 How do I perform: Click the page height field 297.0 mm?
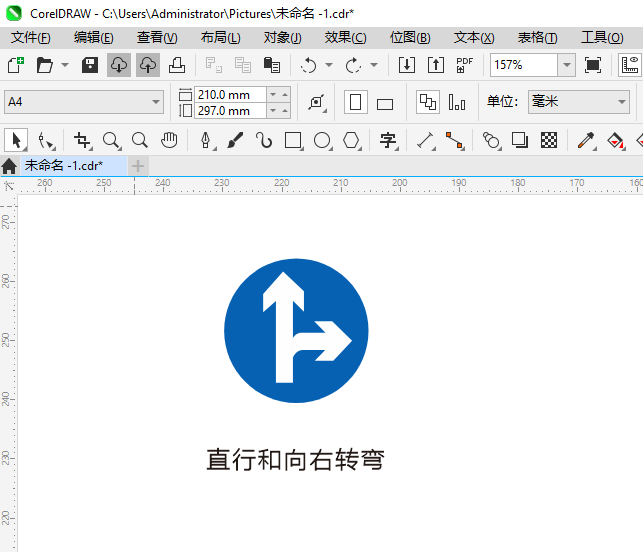[x=230, y=111]
